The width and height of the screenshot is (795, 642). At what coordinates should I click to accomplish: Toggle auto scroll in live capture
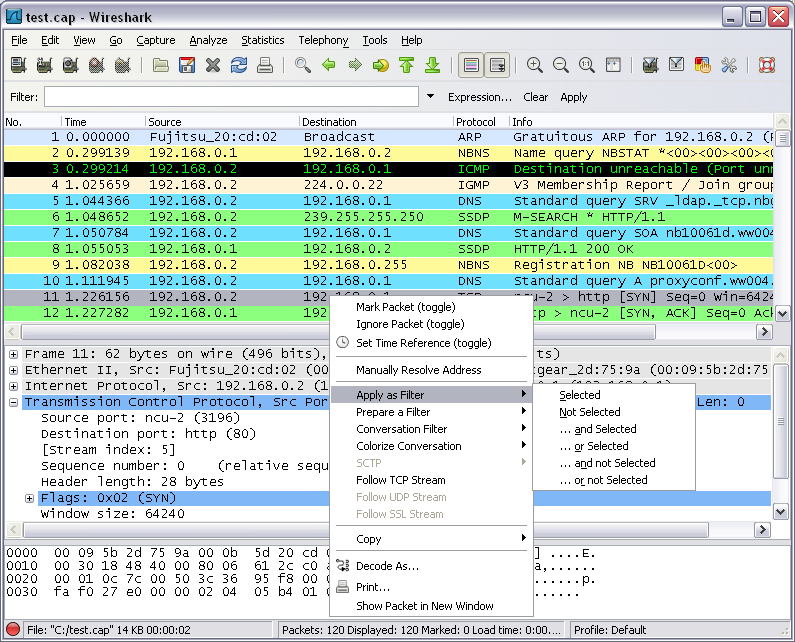pos(497,66)
